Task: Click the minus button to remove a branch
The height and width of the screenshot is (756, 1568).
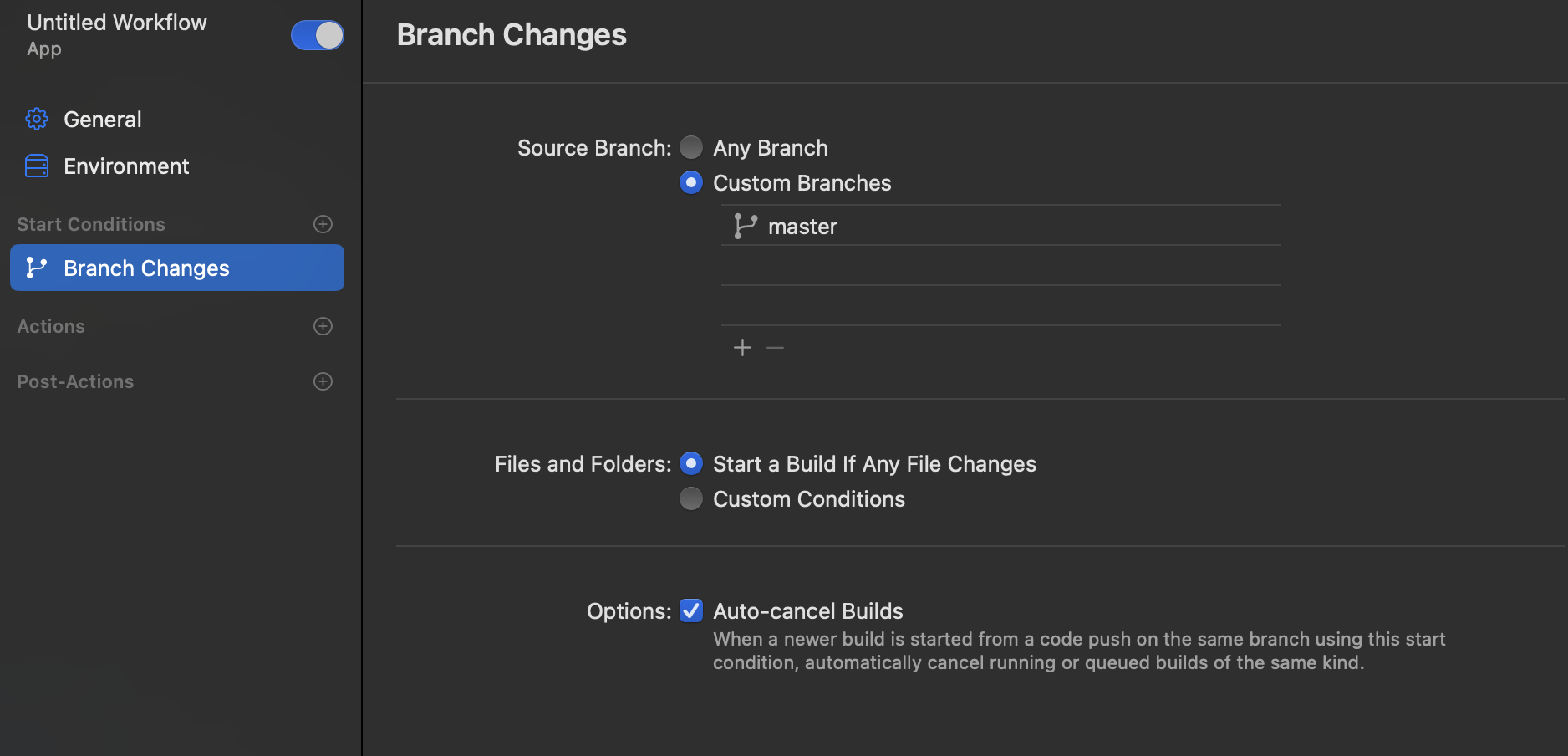Action: coord(775,347)
